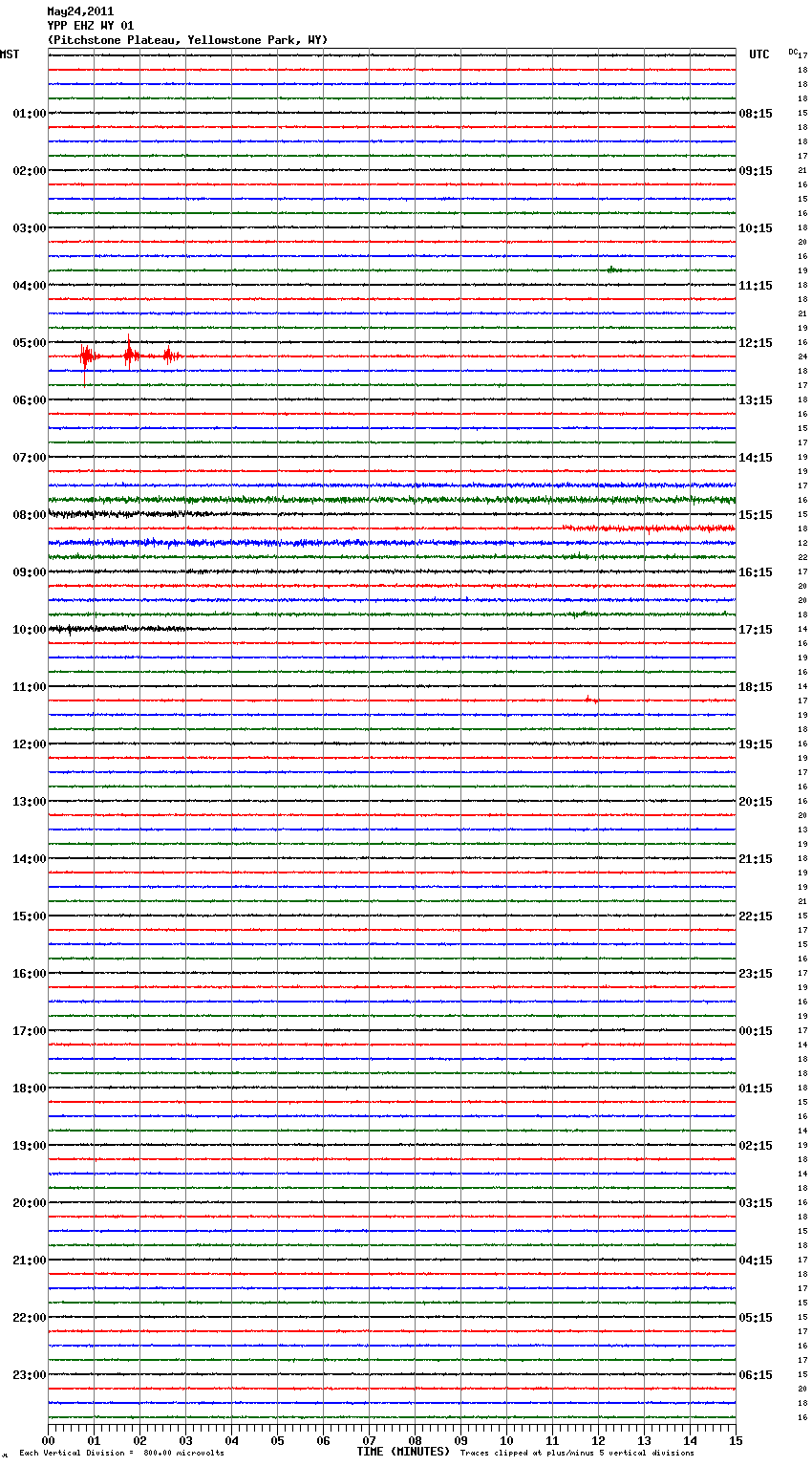This screenshot has width=812, height=1466.
Task: Click the UTC '03:15' time label
Action: (x=756, y=1203)
